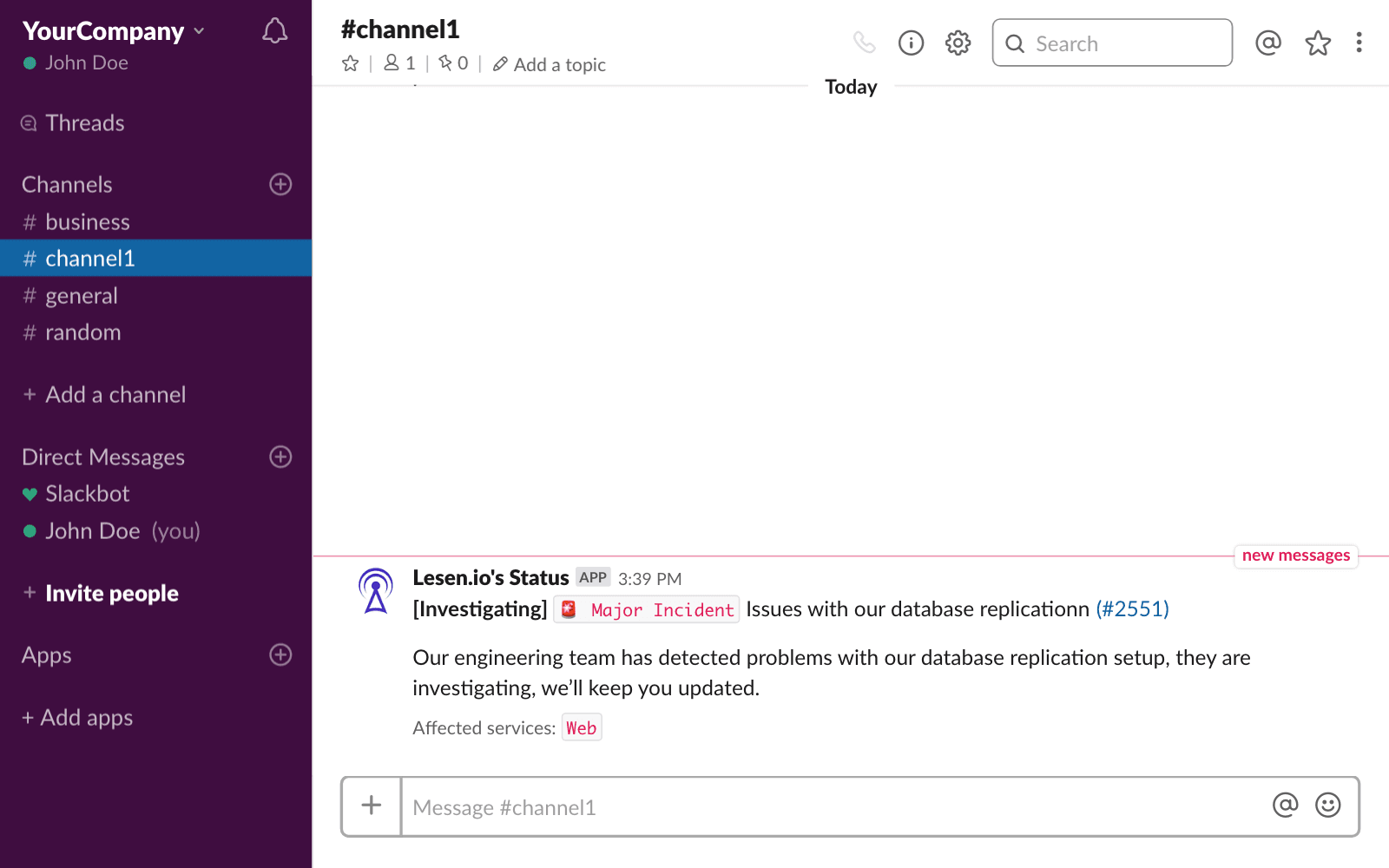This screenshot has width=1389, height=868.
Task: Show mentions with header @ icon
Action: click(x=1268, y=43)
